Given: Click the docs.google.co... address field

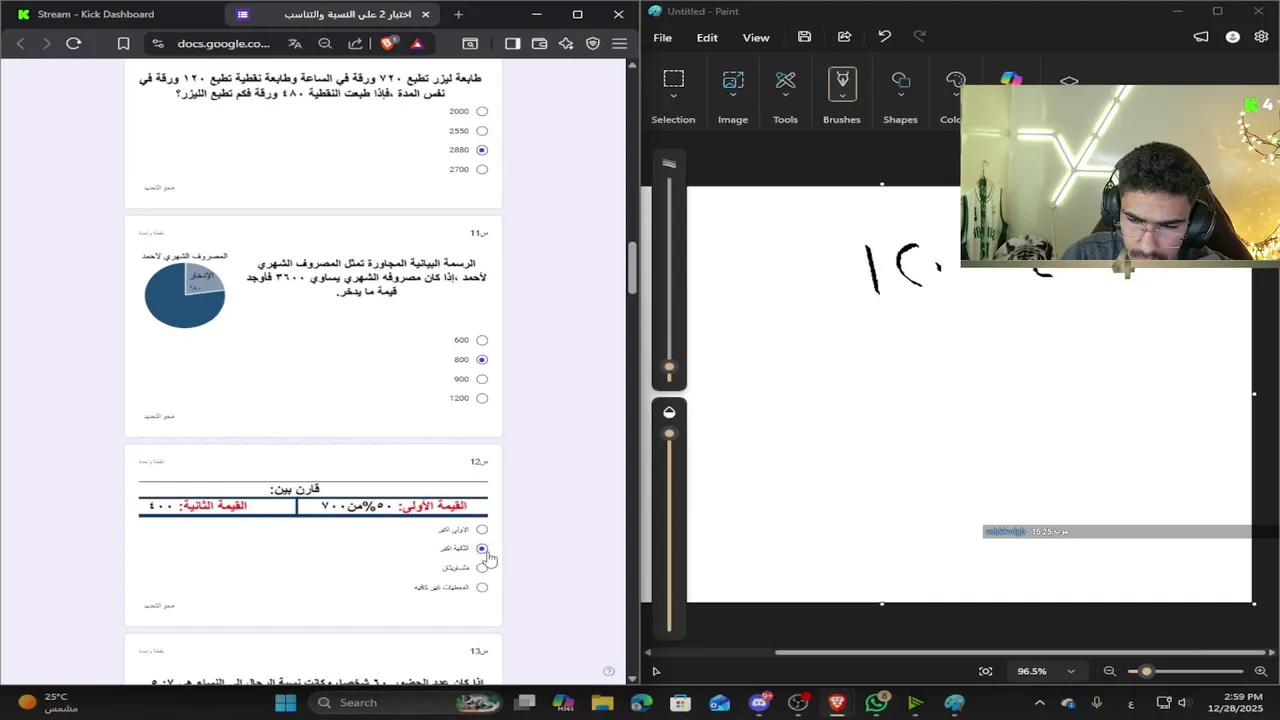Looking at the screenshot, I should point(223,43).
